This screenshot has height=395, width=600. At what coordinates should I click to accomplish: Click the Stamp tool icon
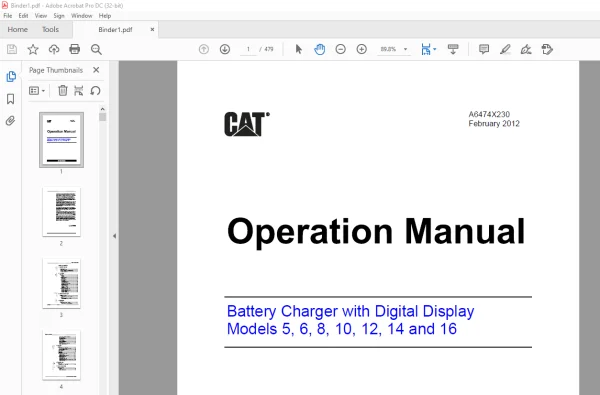547,49
